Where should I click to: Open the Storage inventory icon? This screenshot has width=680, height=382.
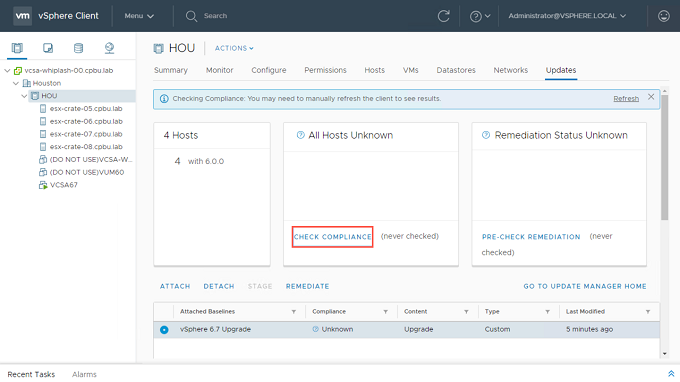coord(78,48)
